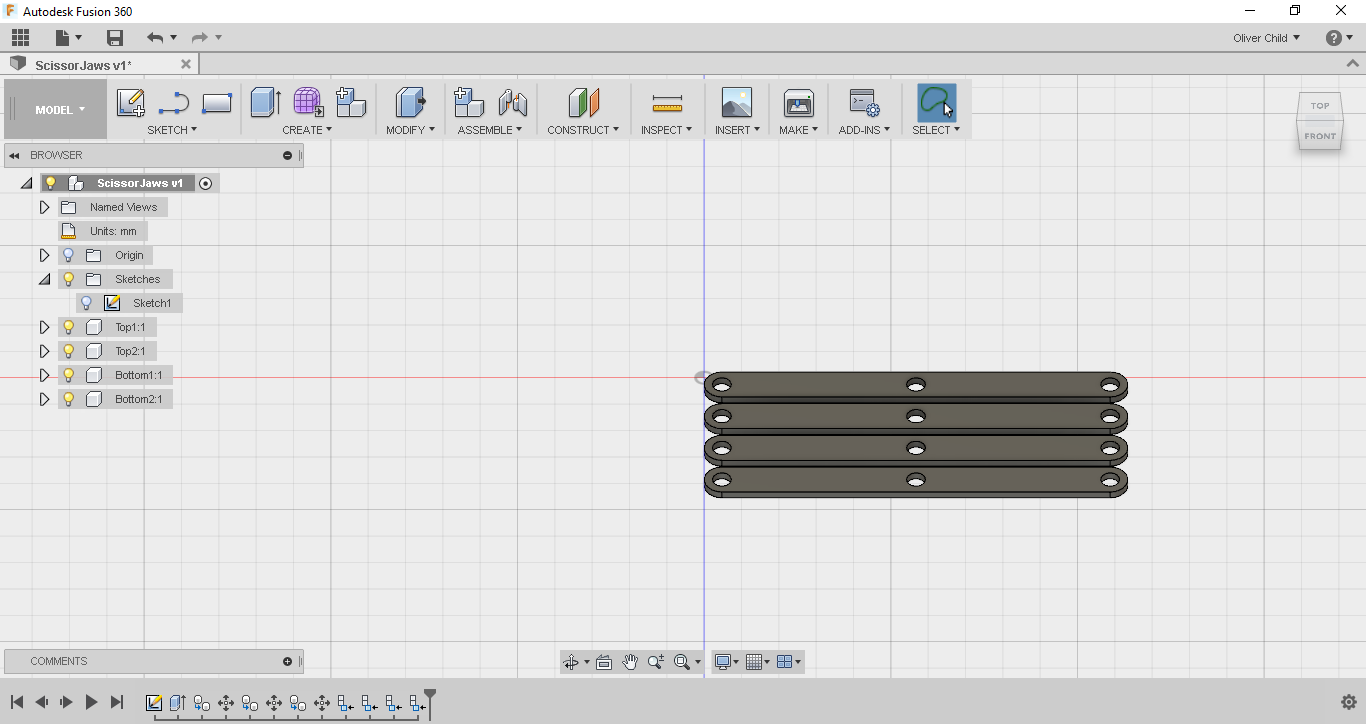Activate the ScissorJaws v1 component radio button
1366x724 pixels.
[205, 183]
